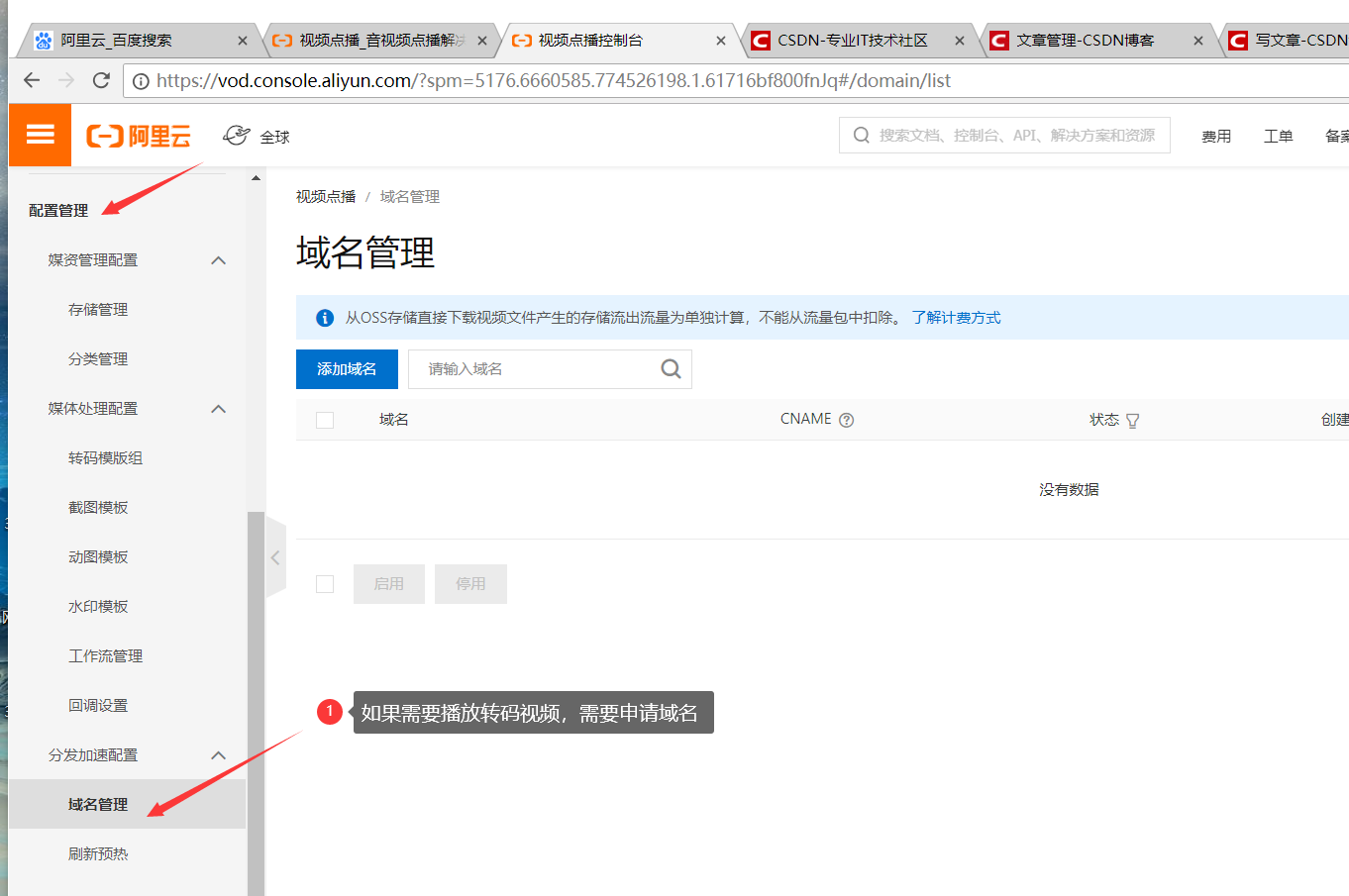Collapse the 媒资管理配置 section
1349x896 pixels.
pyautogui.click(x=217, y=259)
